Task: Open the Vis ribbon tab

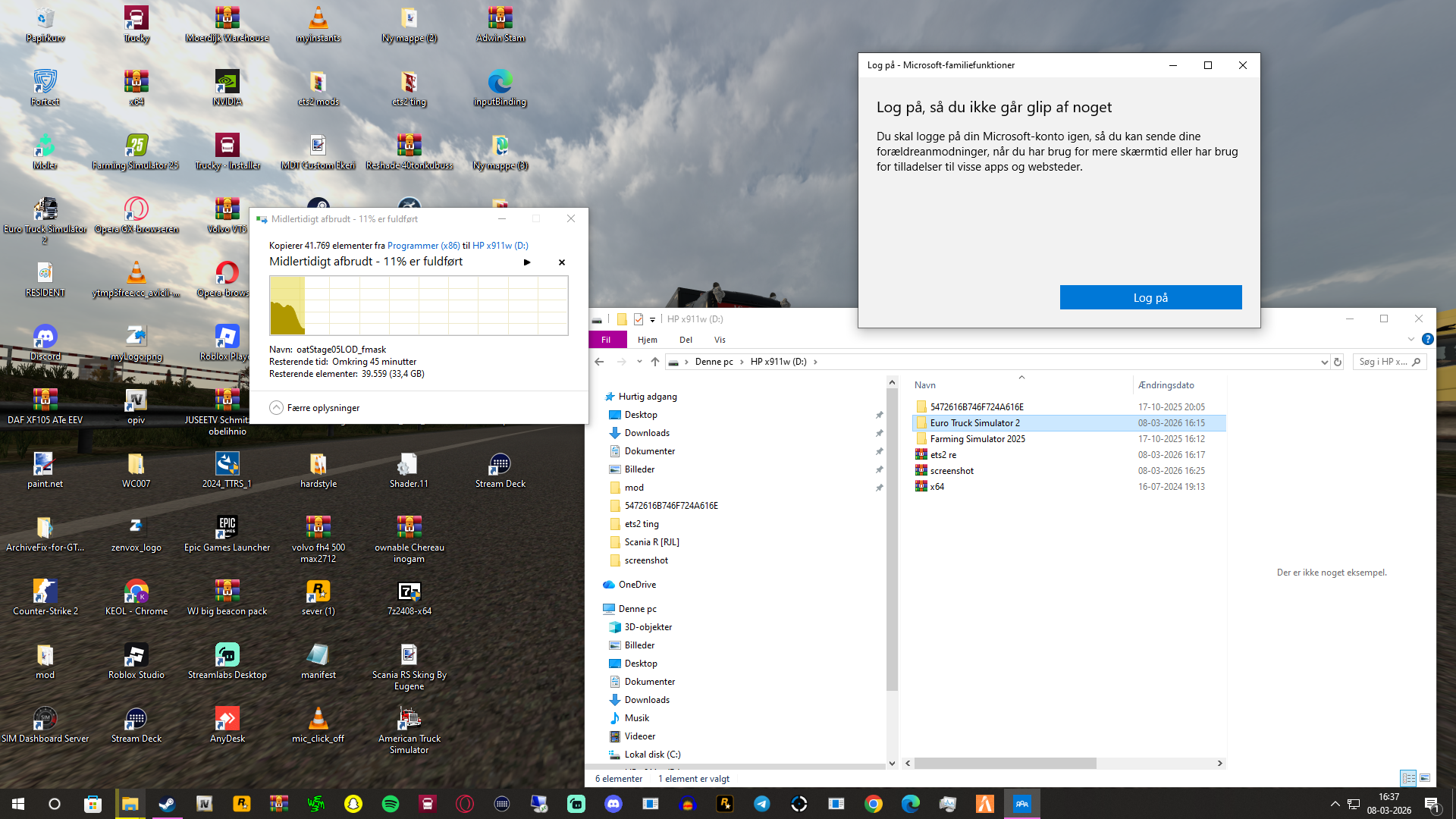Action: pos(720,340)
